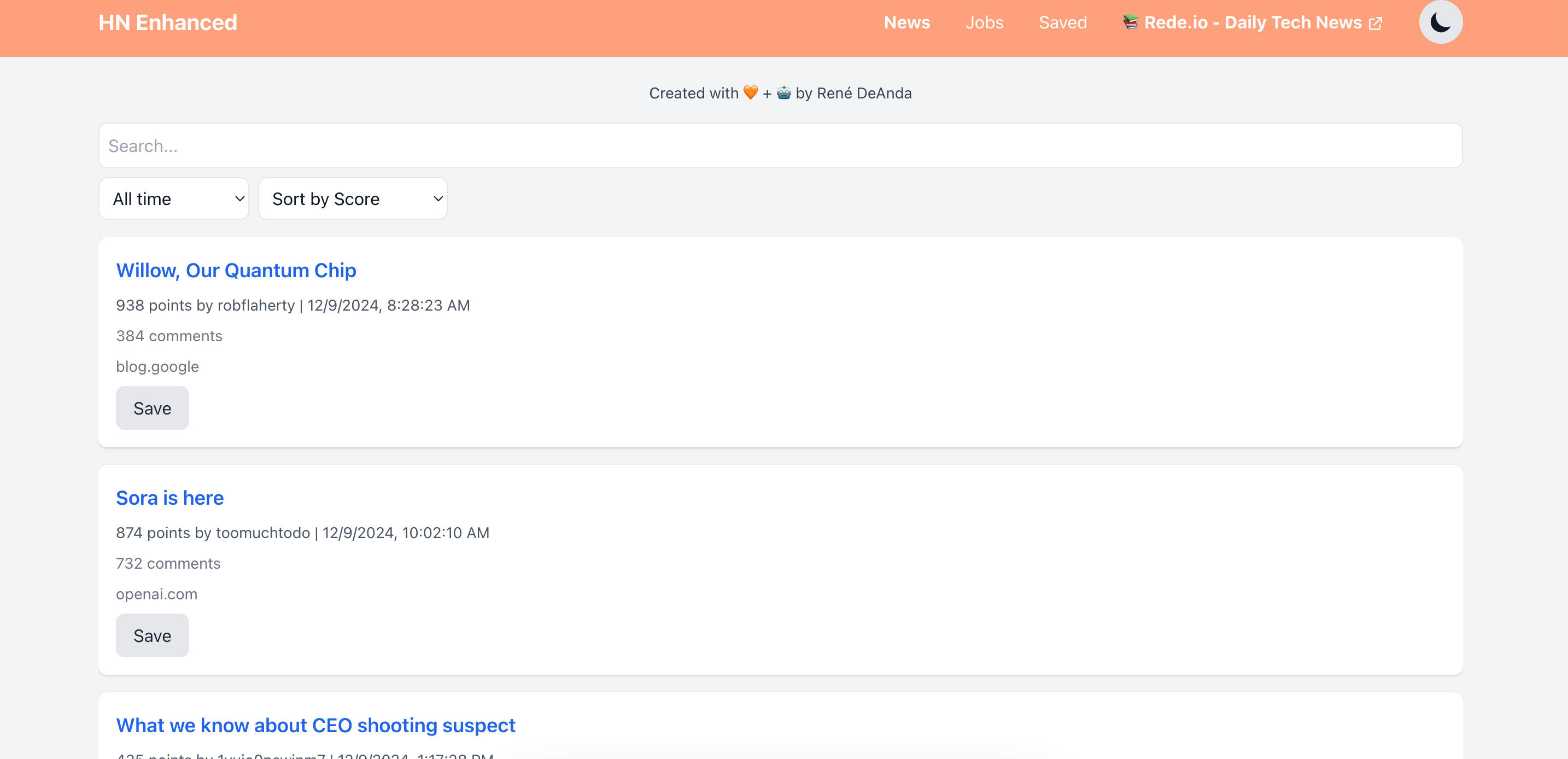This screenshot has height=759, width=1568.
Task: Open the Sora is here story
Action: 170,498
